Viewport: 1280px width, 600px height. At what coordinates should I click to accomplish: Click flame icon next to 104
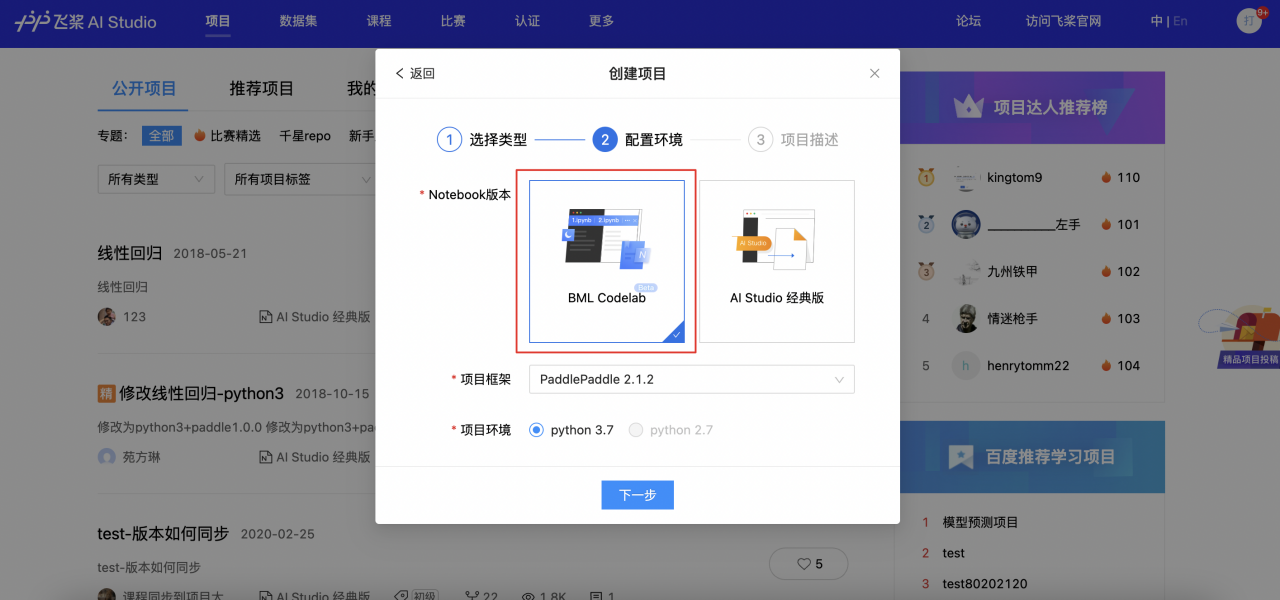(1106, 365)
